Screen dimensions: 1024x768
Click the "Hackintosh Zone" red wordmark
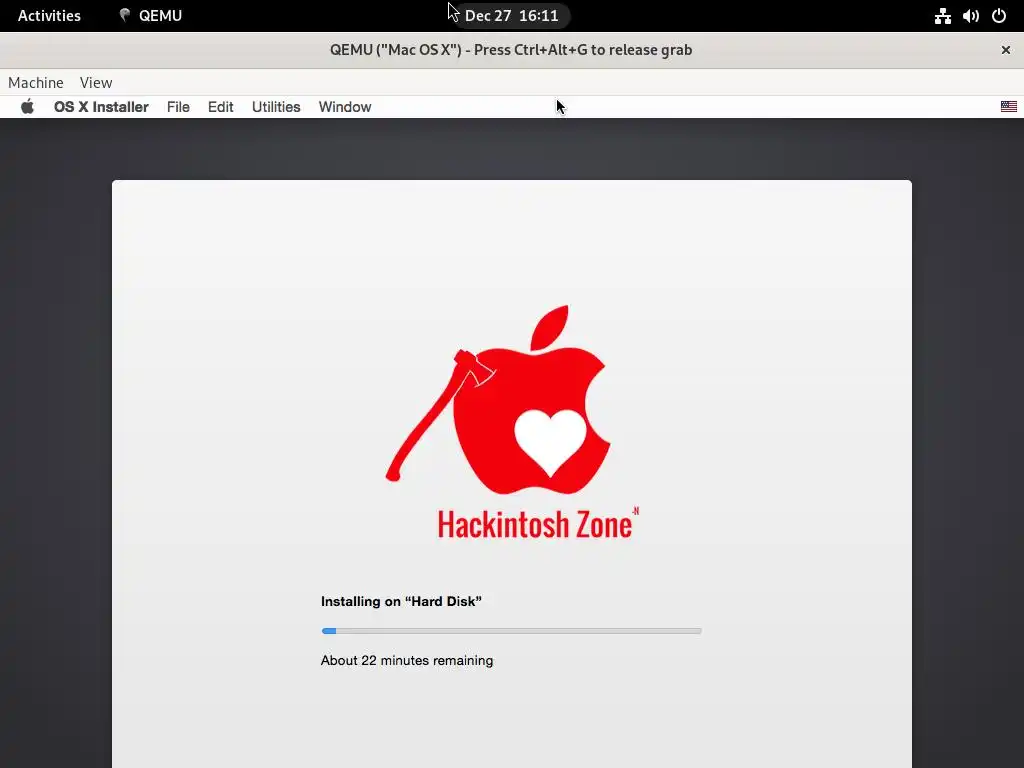click(537, 523)
